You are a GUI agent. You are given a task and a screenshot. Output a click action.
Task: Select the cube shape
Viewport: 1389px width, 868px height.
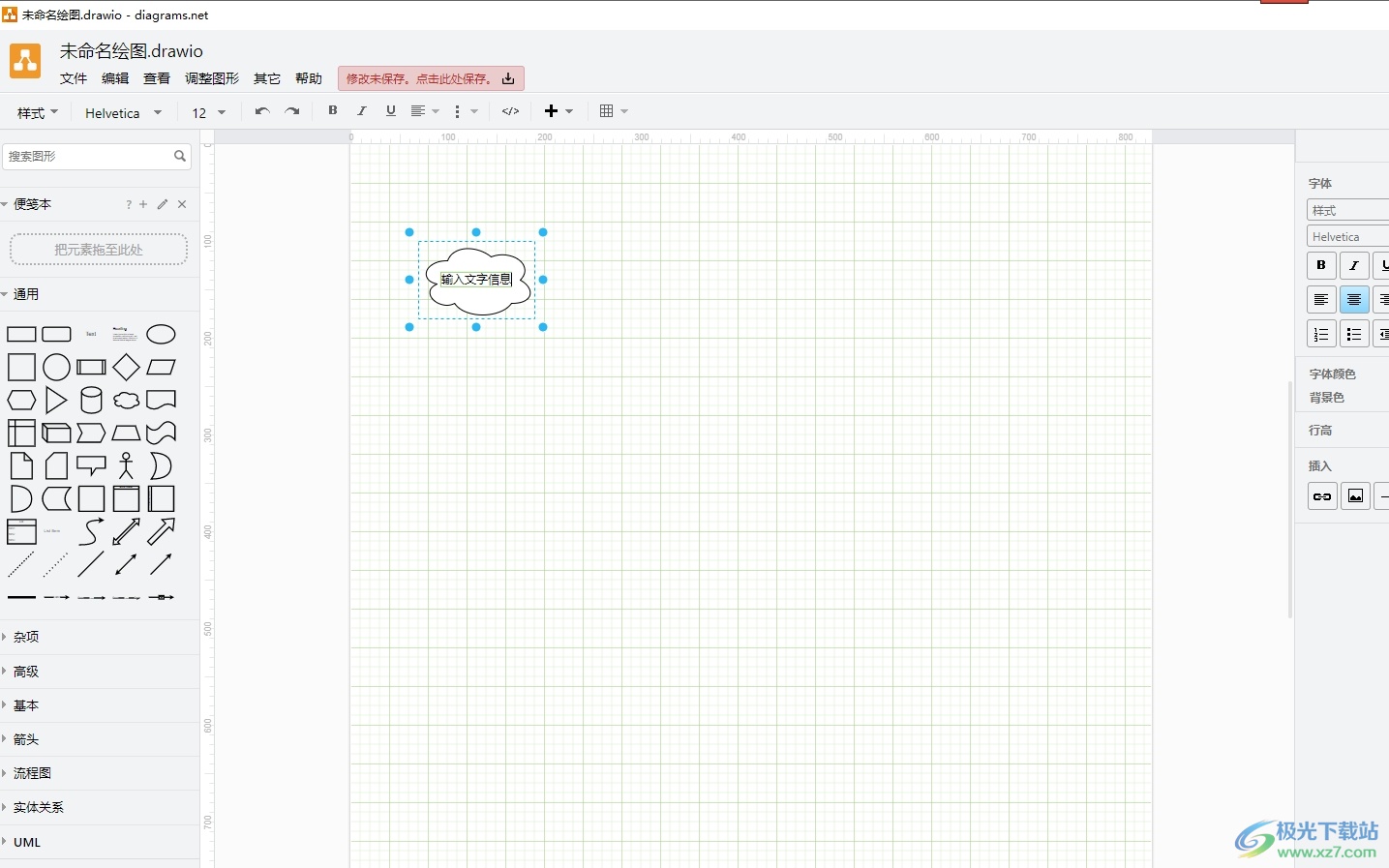click(x=56, y=434)
